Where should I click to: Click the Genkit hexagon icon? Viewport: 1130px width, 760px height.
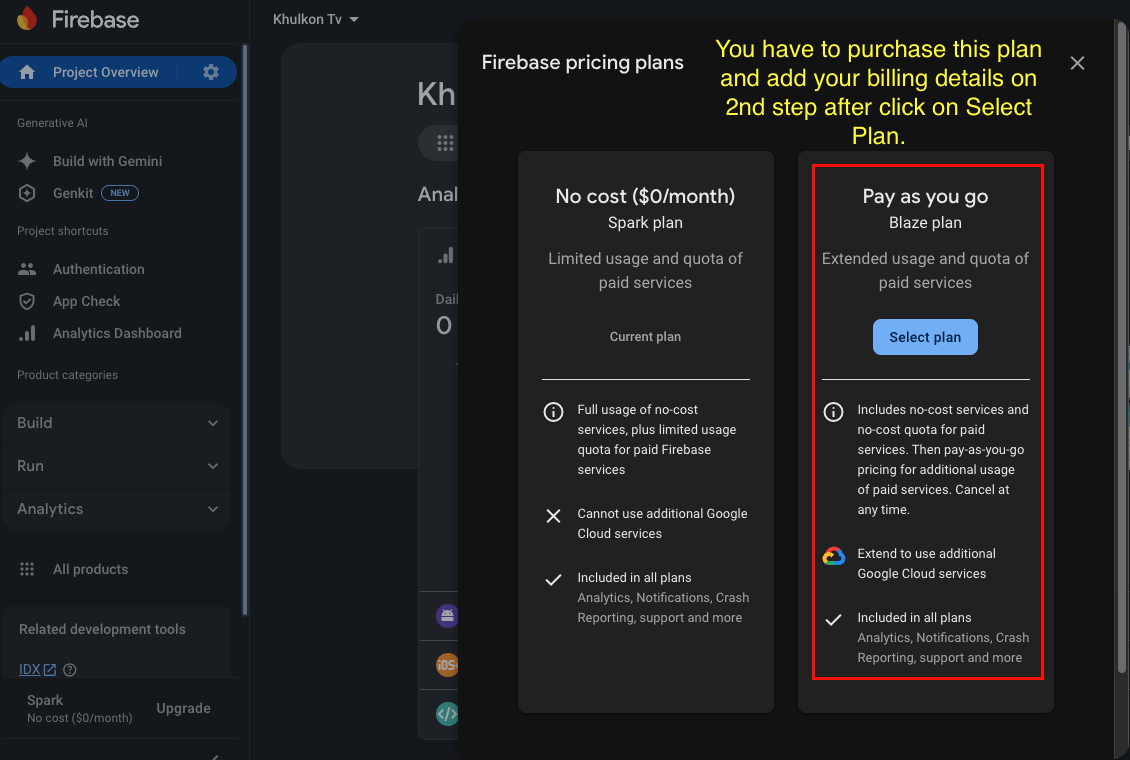coord(27,193)
